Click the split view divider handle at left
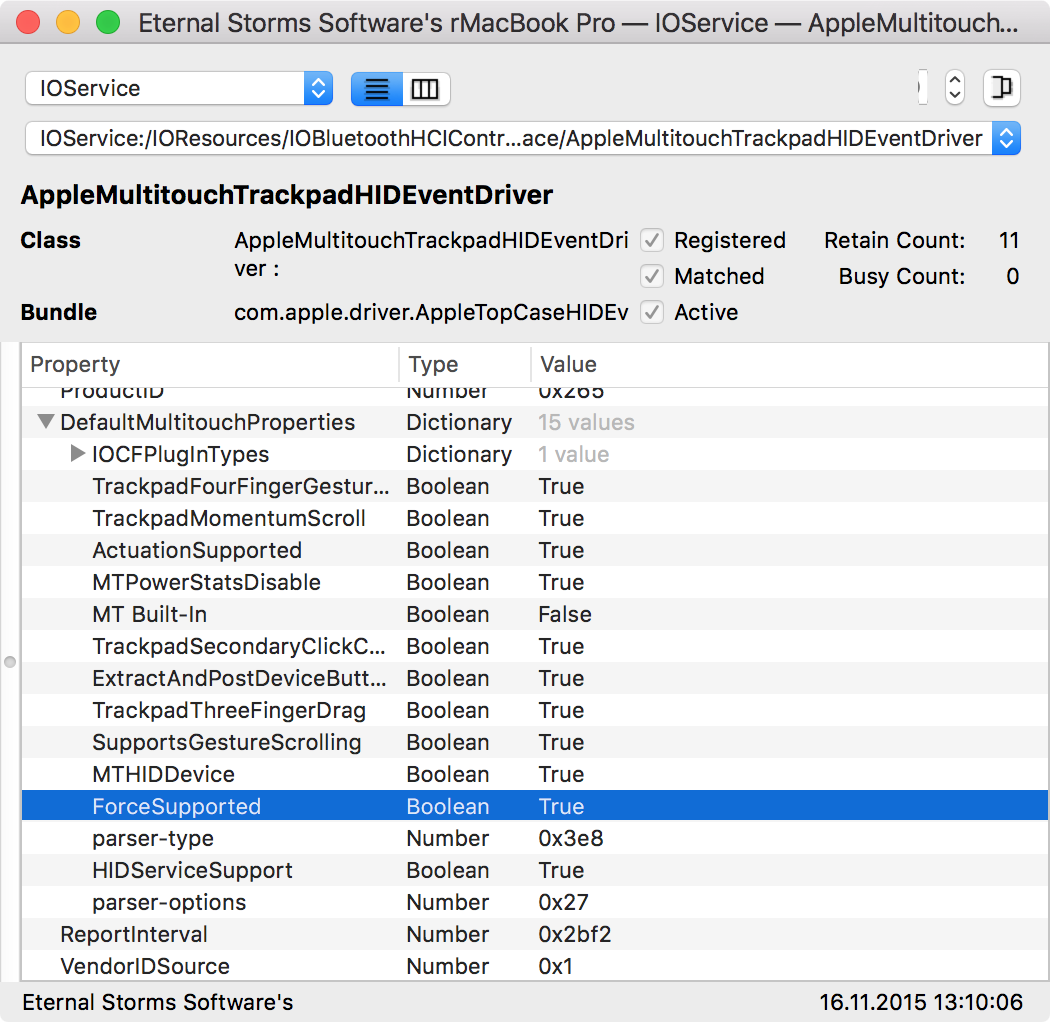The image size is (1050, 1022). pyautogui.click(x=10, y=662)
